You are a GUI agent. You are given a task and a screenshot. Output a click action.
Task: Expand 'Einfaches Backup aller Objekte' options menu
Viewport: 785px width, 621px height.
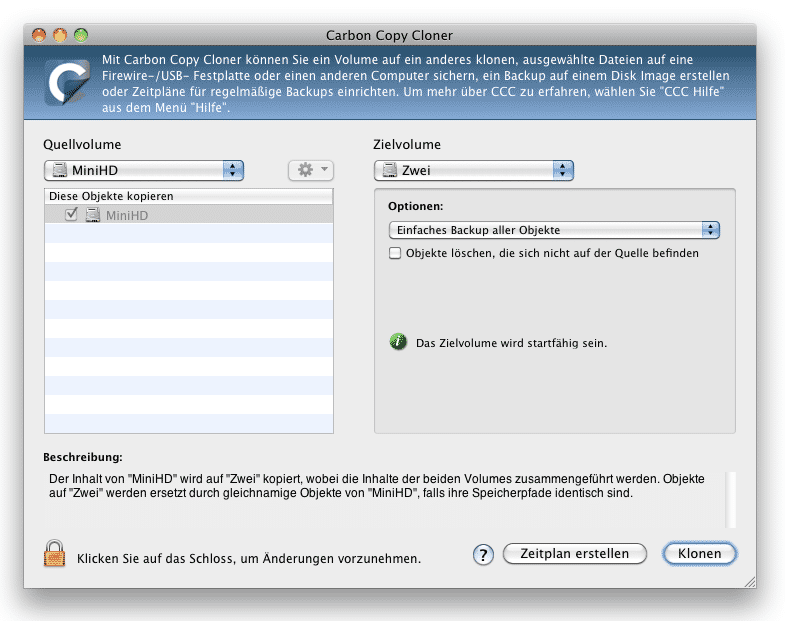tap(554, 230)
